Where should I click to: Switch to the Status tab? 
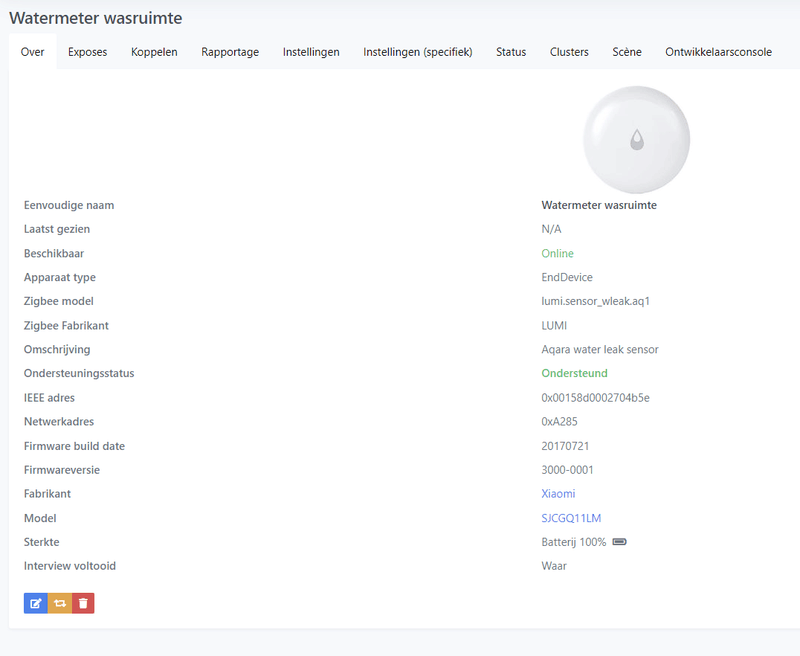[x=511, y=52]
